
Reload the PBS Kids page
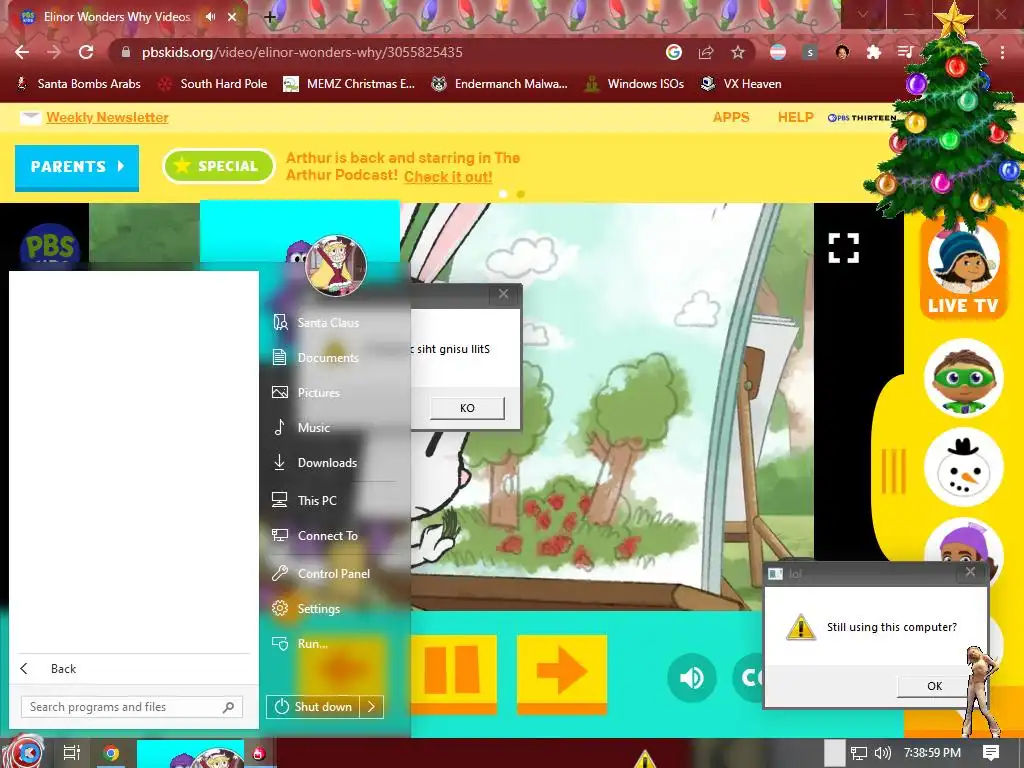(x=86, y=52)
